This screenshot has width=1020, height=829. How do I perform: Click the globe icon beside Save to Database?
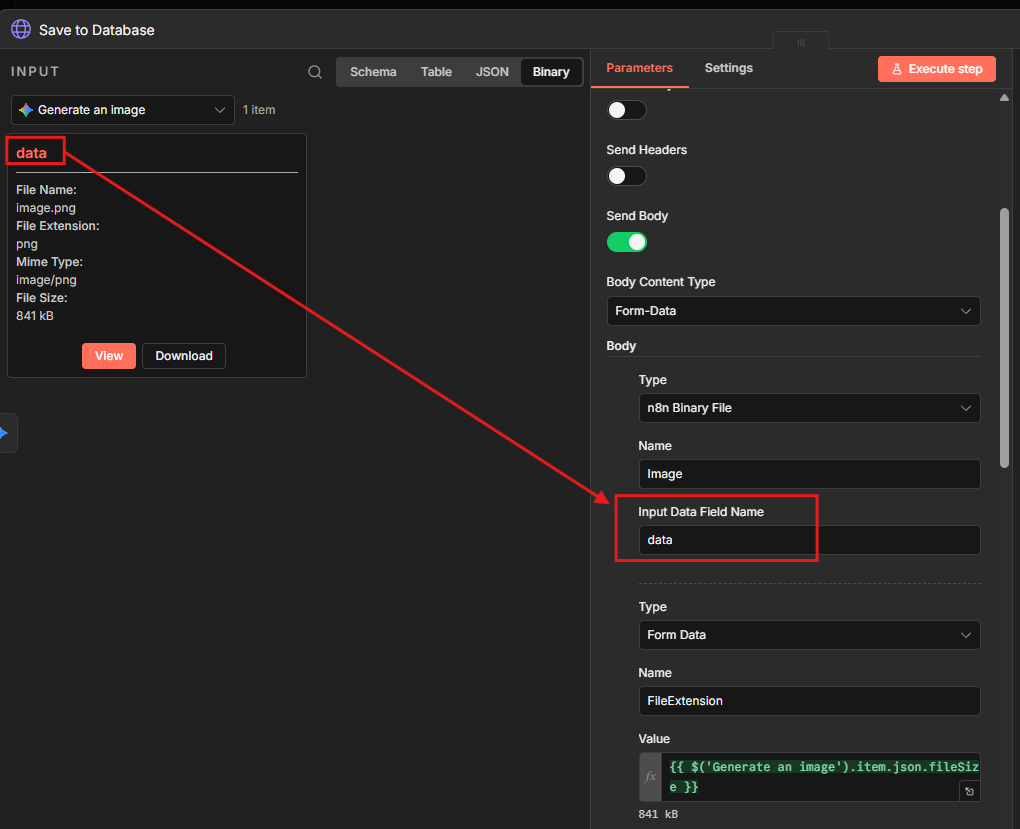(21, 30)
